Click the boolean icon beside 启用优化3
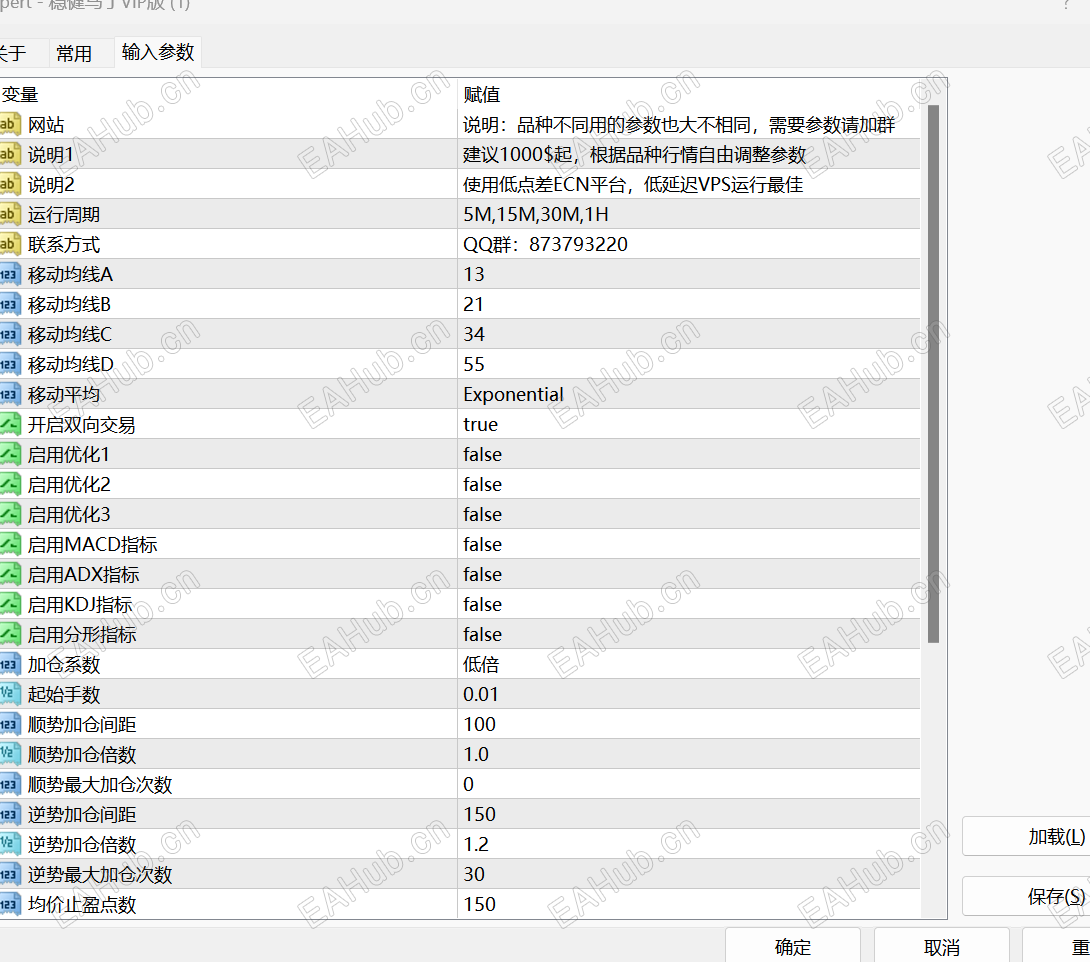This screenshot has height=962, width=1090. tap(9, 514)
